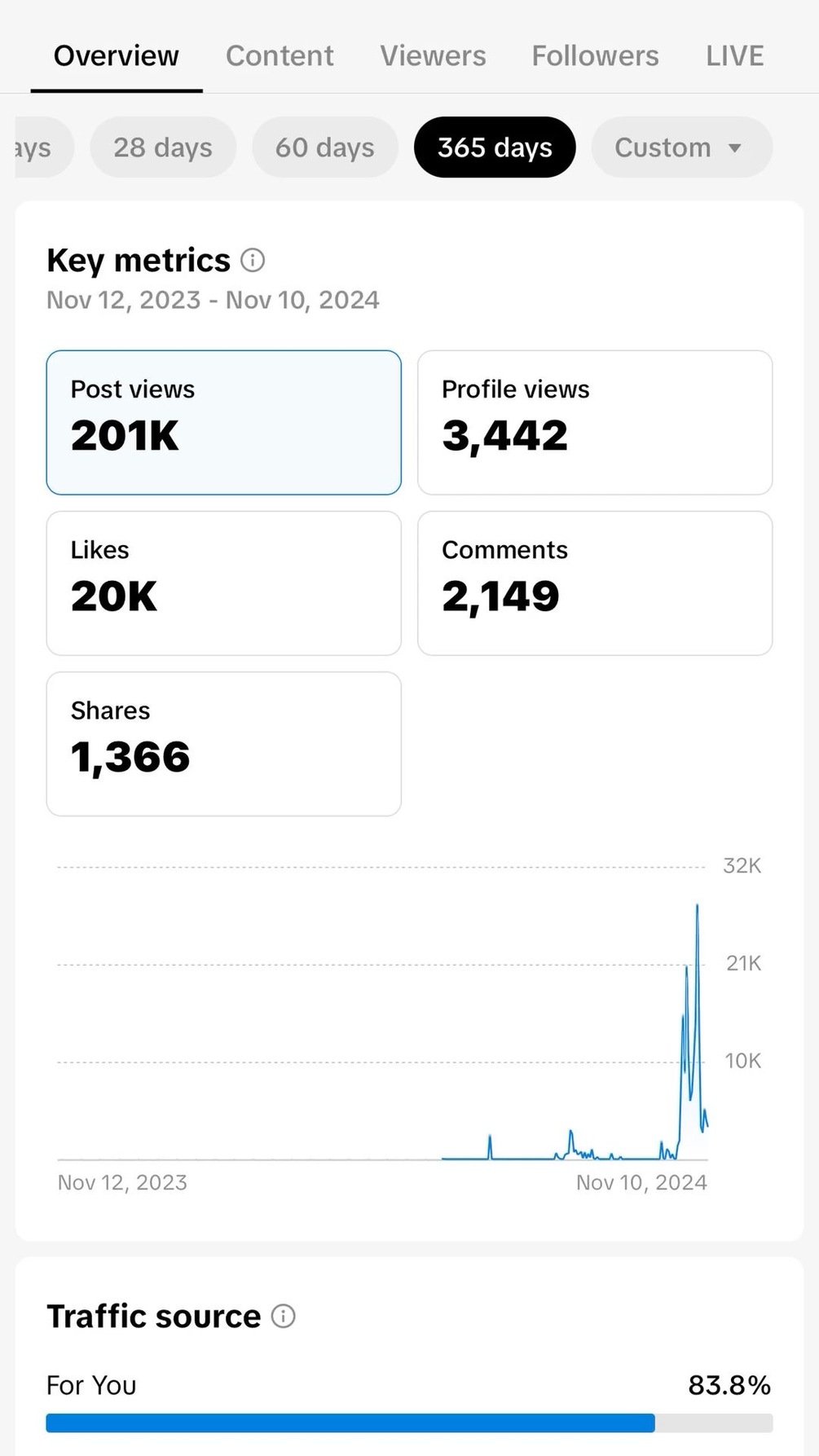Expand the Custom date range dropdown
The height and width of the screenshot is (1456, 819).
(x=680, y=147)
